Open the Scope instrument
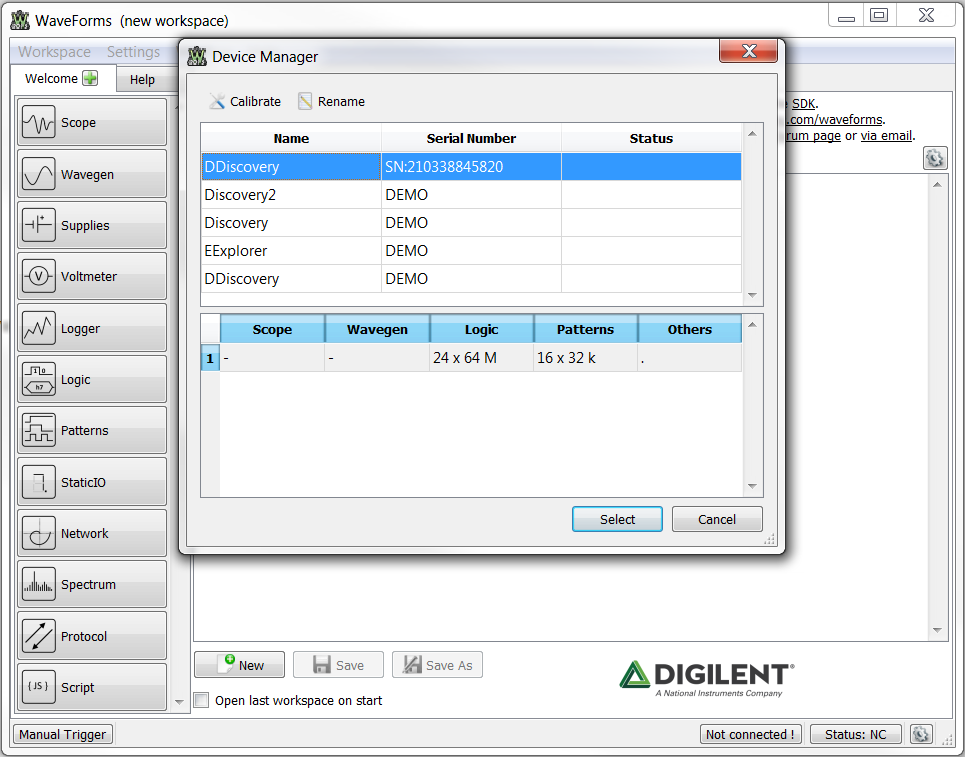 92,122
